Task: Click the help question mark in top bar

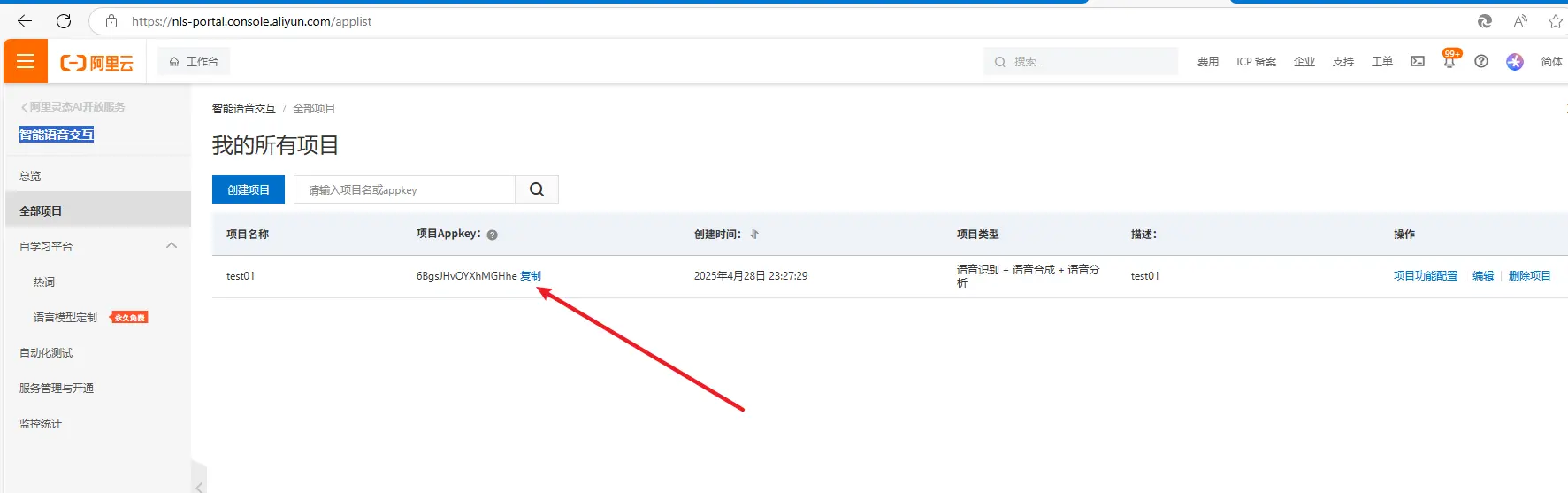Action: pyautogui.click(x=1481, y=61)
